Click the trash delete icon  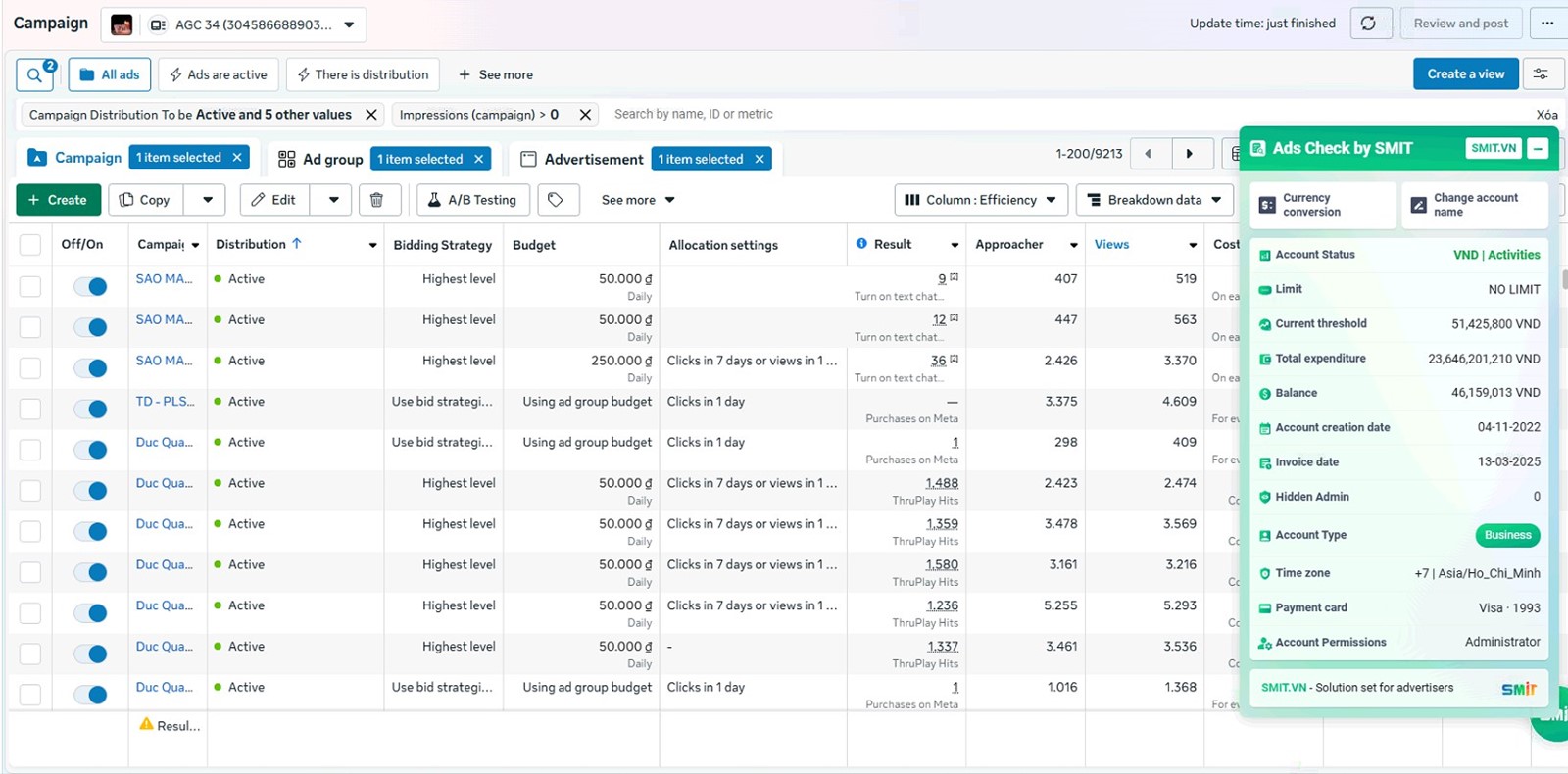[x=377, y=200]
